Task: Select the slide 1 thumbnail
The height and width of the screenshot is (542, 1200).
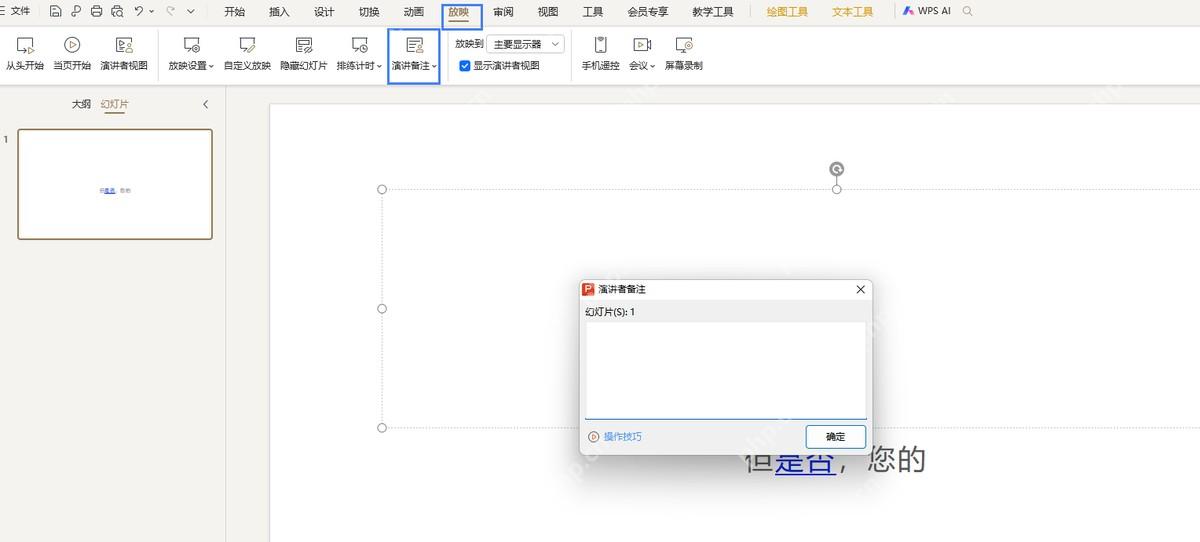Action: click(x=115, y=184)
